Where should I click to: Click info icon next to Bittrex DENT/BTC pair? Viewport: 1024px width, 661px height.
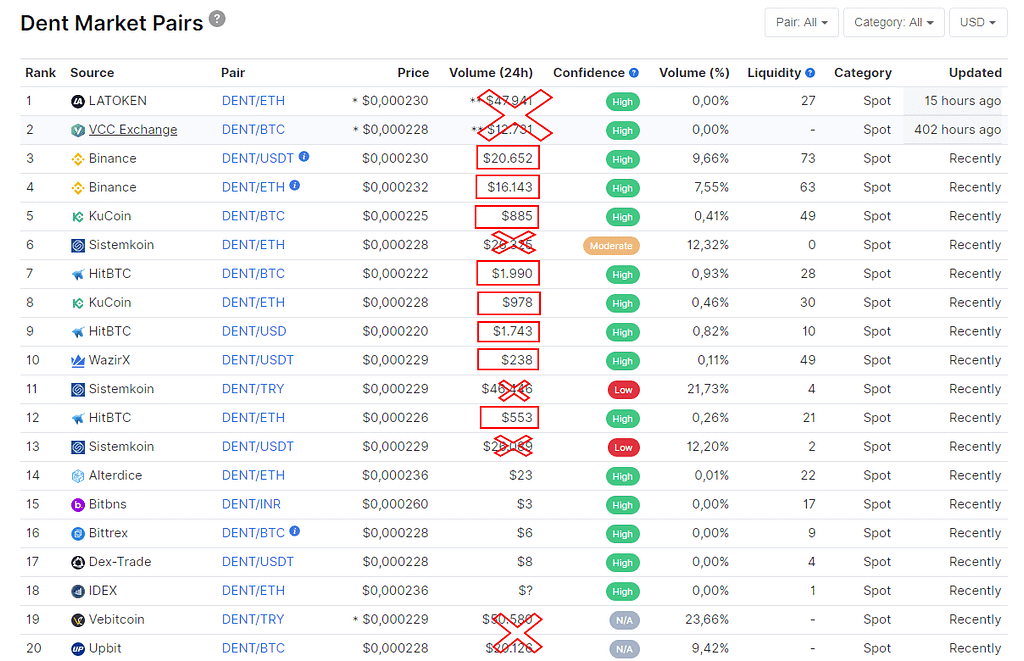coord(295,531)
